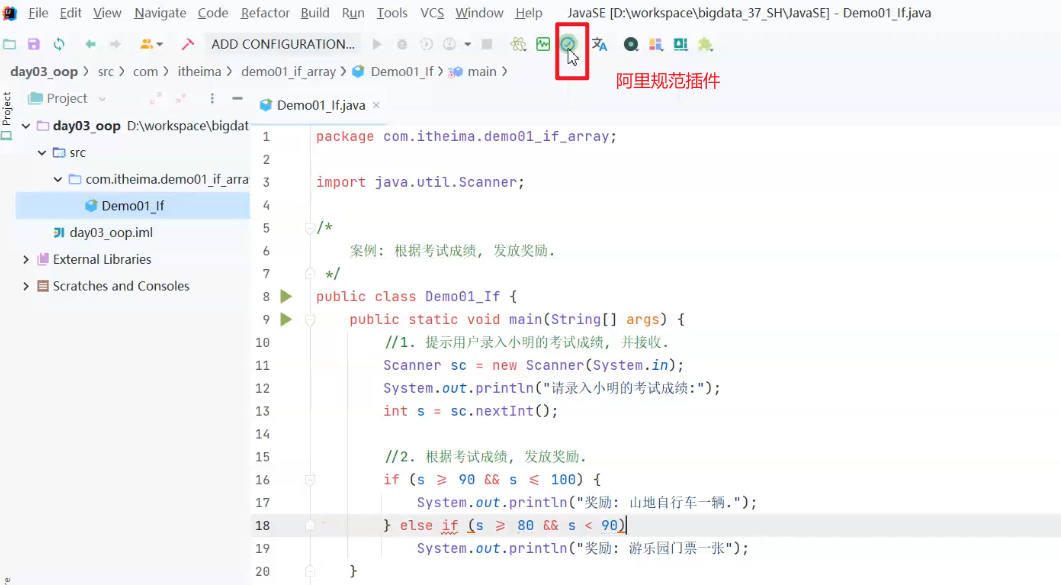Click the Synchronize refresh icon
1061x585 pixels.
point(59,45)
